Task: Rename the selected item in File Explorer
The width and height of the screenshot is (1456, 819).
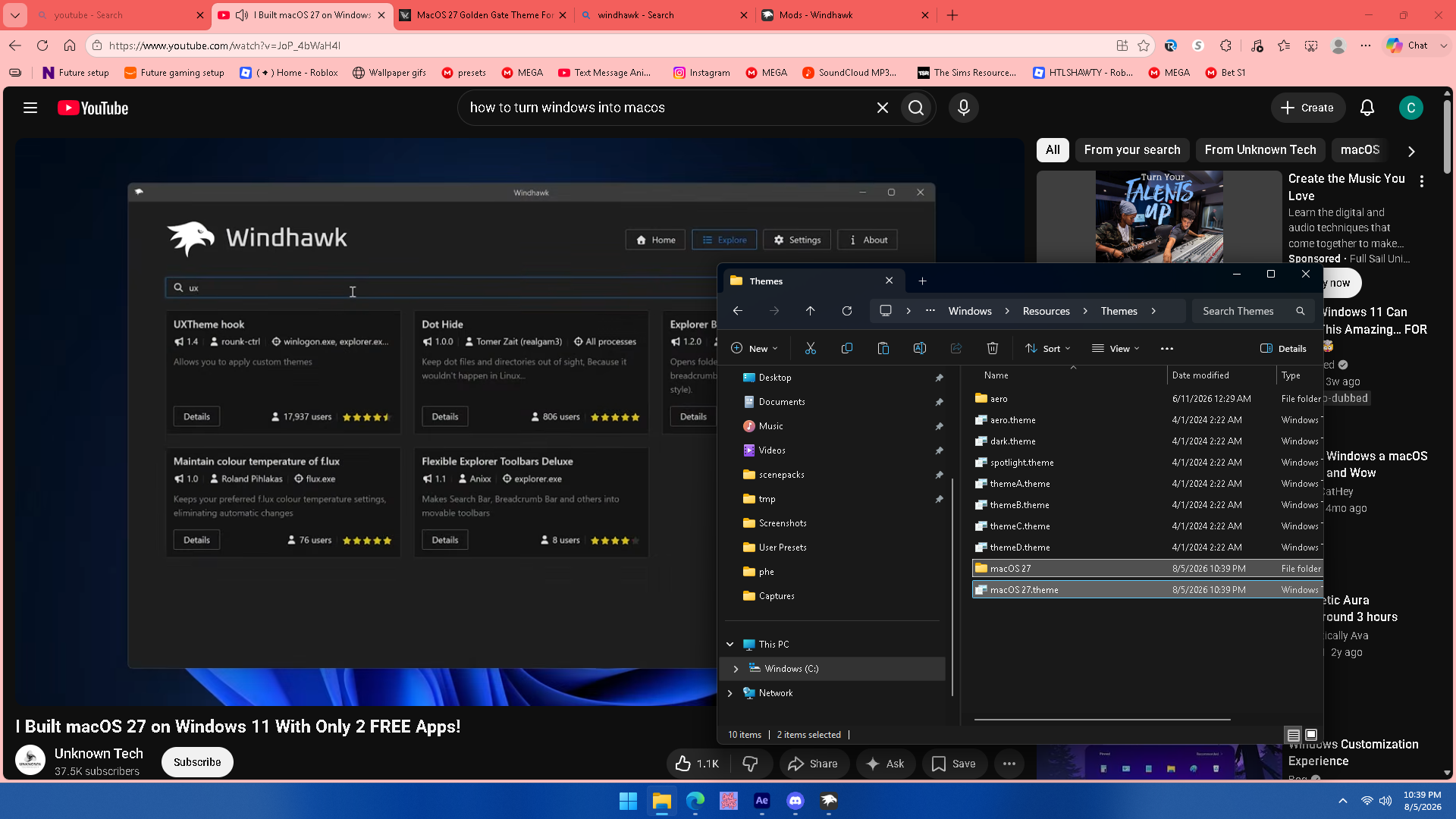Action: pyautogui.click(x=920, y=348)
